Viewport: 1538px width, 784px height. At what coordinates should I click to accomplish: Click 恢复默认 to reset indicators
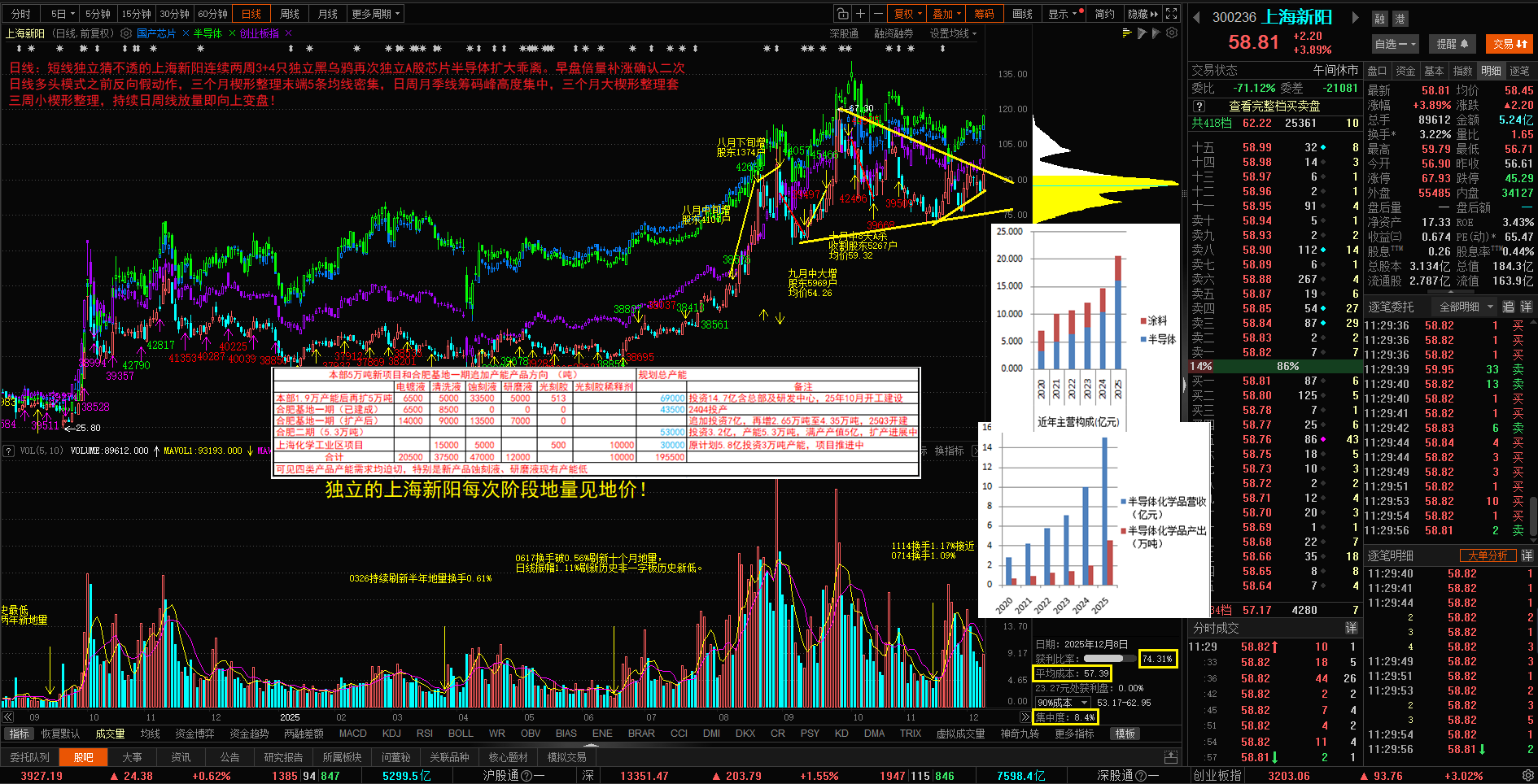point(60,734)
